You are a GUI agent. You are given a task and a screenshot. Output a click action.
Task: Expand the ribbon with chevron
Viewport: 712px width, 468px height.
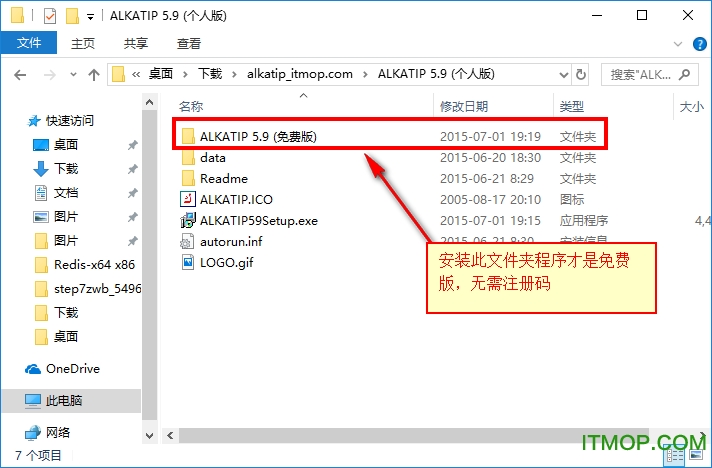678,44
